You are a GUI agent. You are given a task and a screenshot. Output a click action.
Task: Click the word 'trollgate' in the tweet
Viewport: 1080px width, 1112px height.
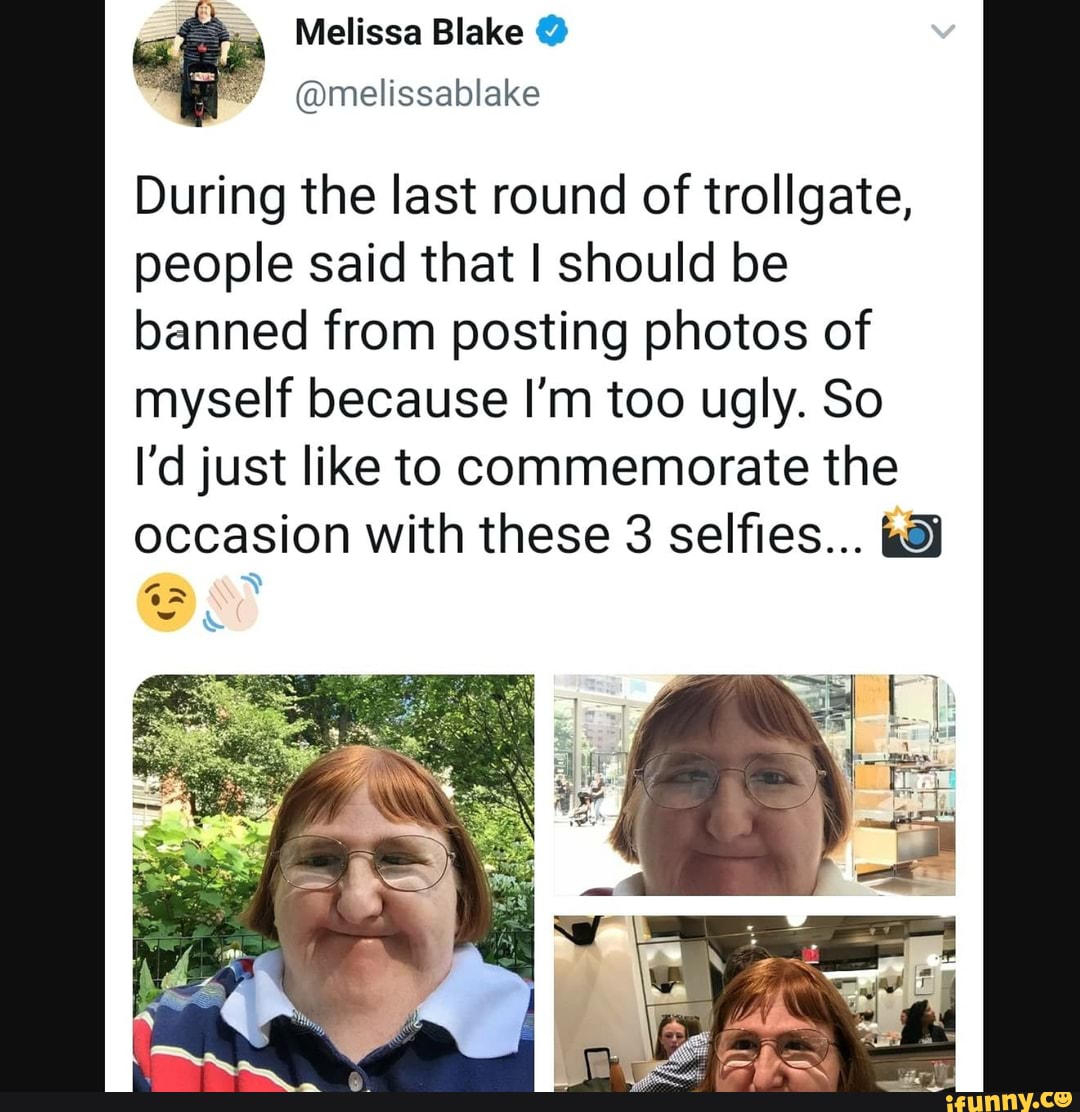pyautogui.click(x=808, y=196)
